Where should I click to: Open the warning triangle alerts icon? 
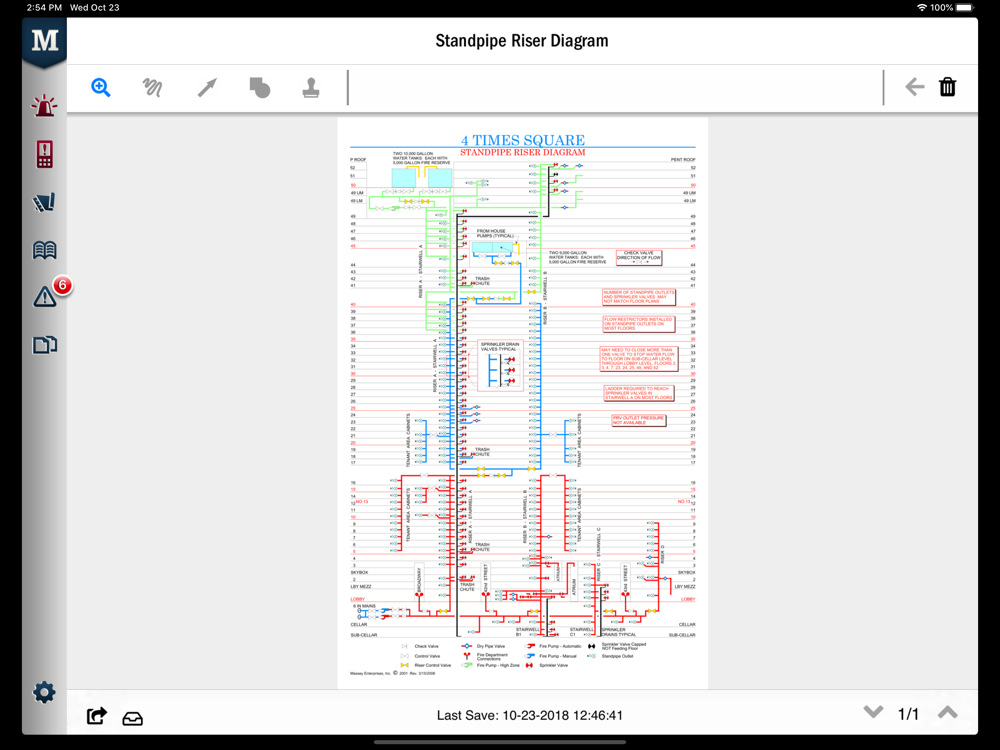pos(45,297)
